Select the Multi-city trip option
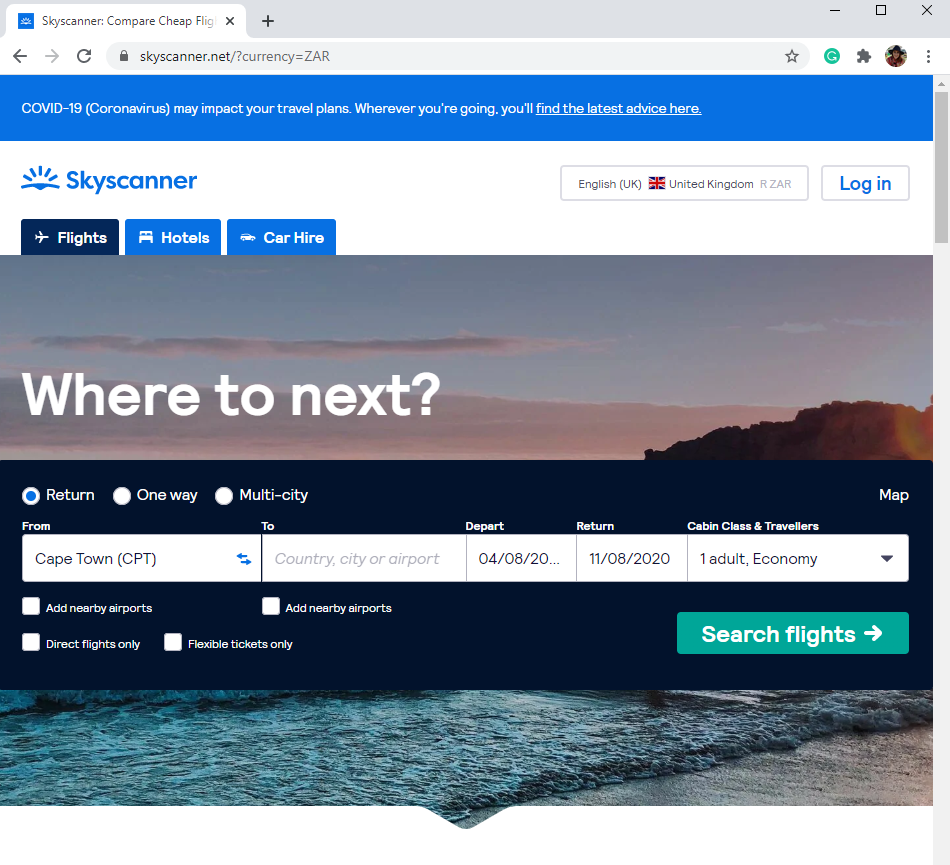Image resolution: width=950 pixels, height=865 pixels. click(x=224, y=495)
